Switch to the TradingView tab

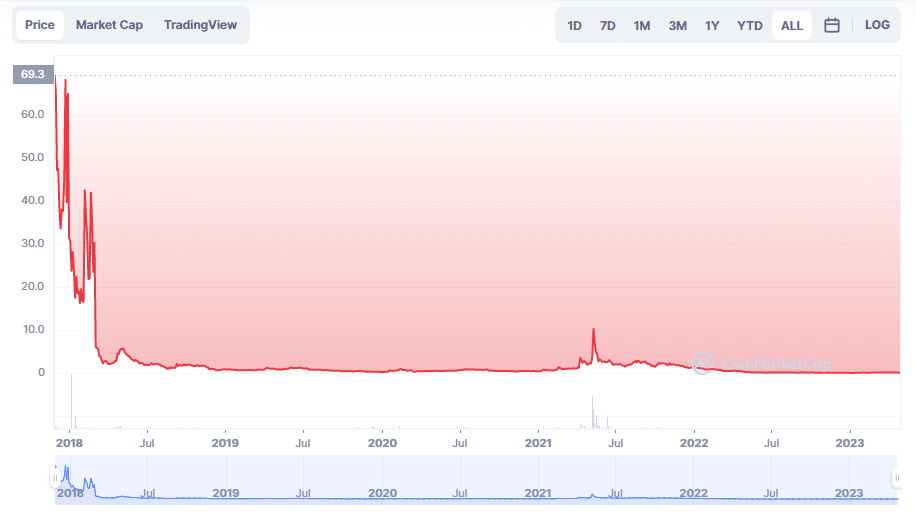click(200, 25)
